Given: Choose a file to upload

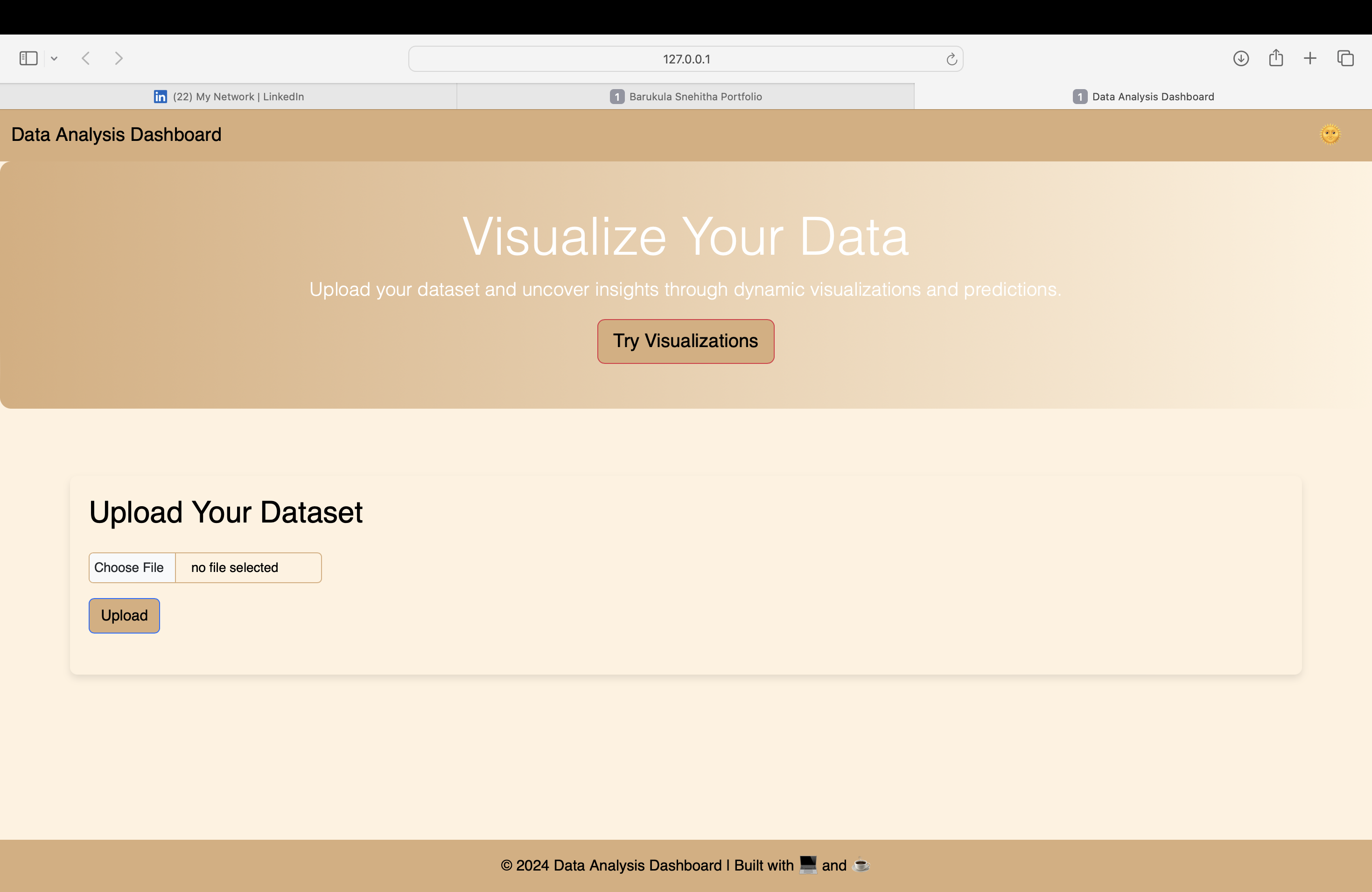Looking at the screenshot, I should point(132,567).
